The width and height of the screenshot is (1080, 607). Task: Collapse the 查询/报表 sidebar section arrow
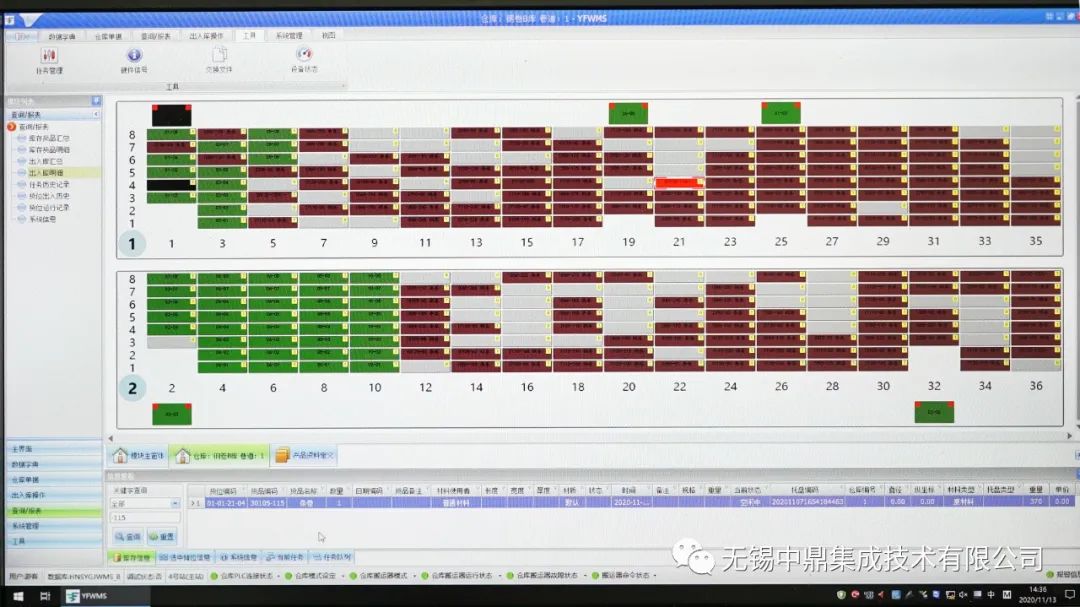click(x=94, y=115)
